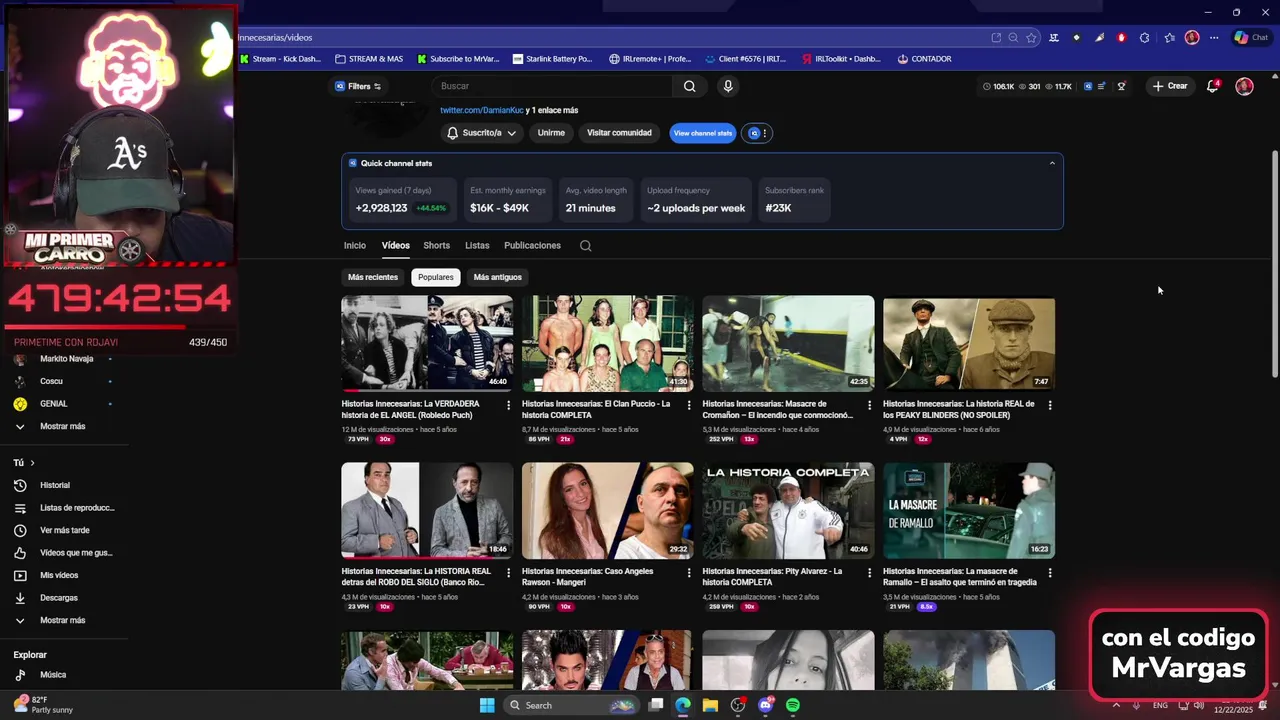
Task: Open Spotify from Windows taskbar
Action: point(793,705)
